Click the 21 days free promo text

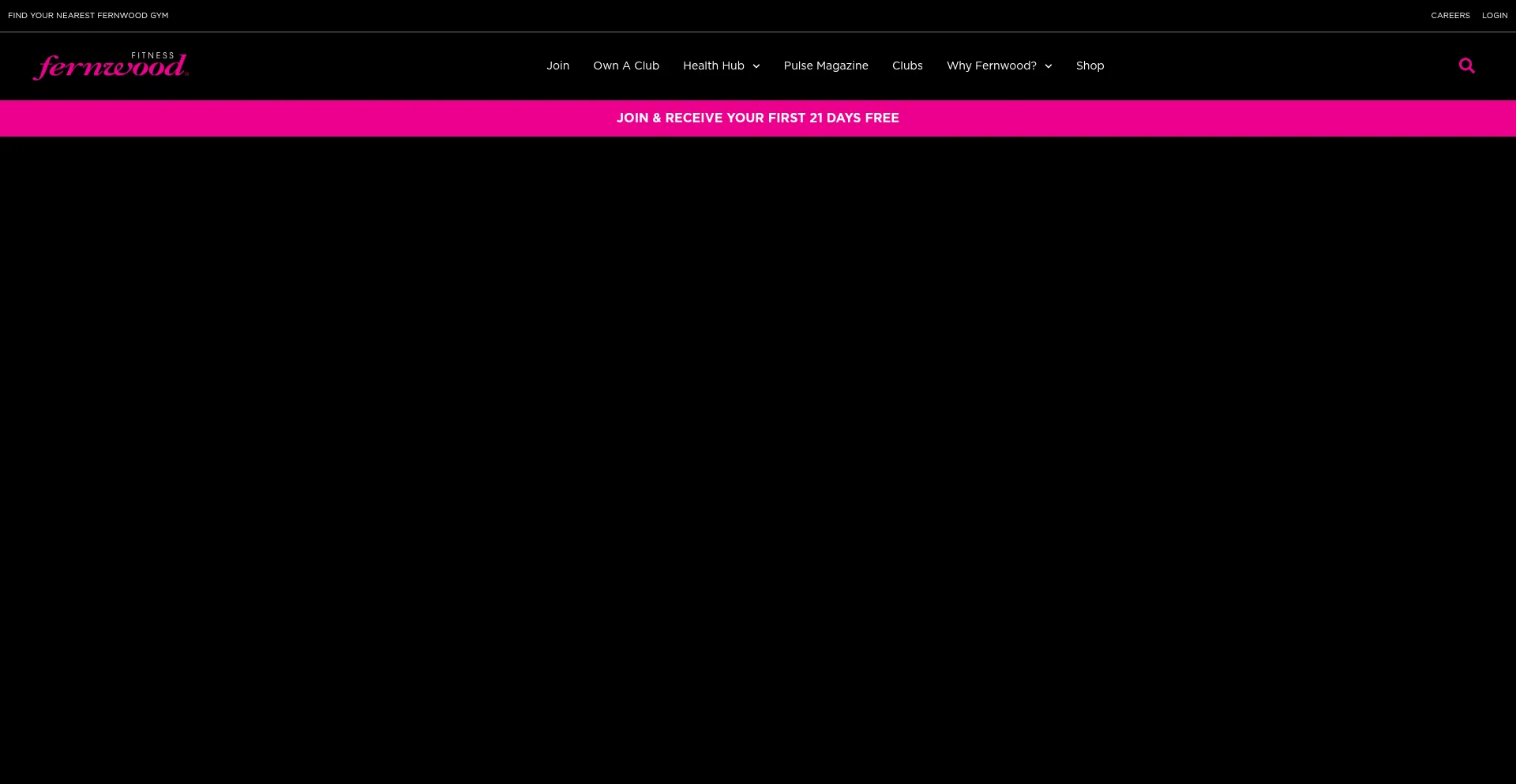pos(758,118)
